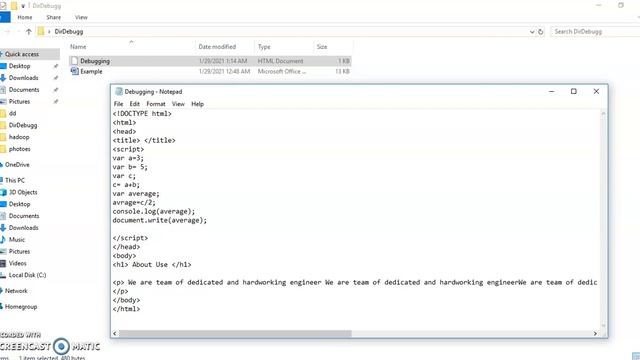Open Notepad File menu
This screenshot has width=640, height=360.
click(118, 104)
